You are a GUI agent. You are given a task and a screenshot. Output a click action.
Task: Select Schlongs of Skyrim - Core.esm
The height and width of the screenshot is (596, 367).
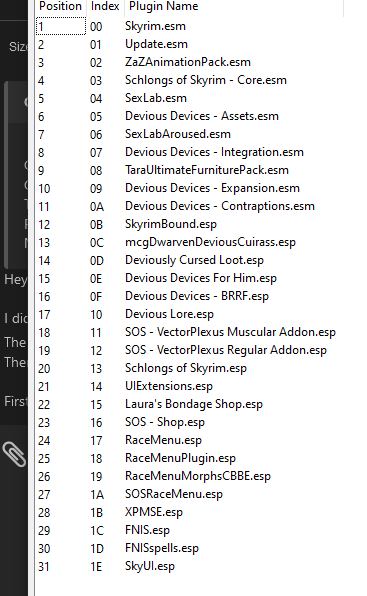tap(206, 80)
